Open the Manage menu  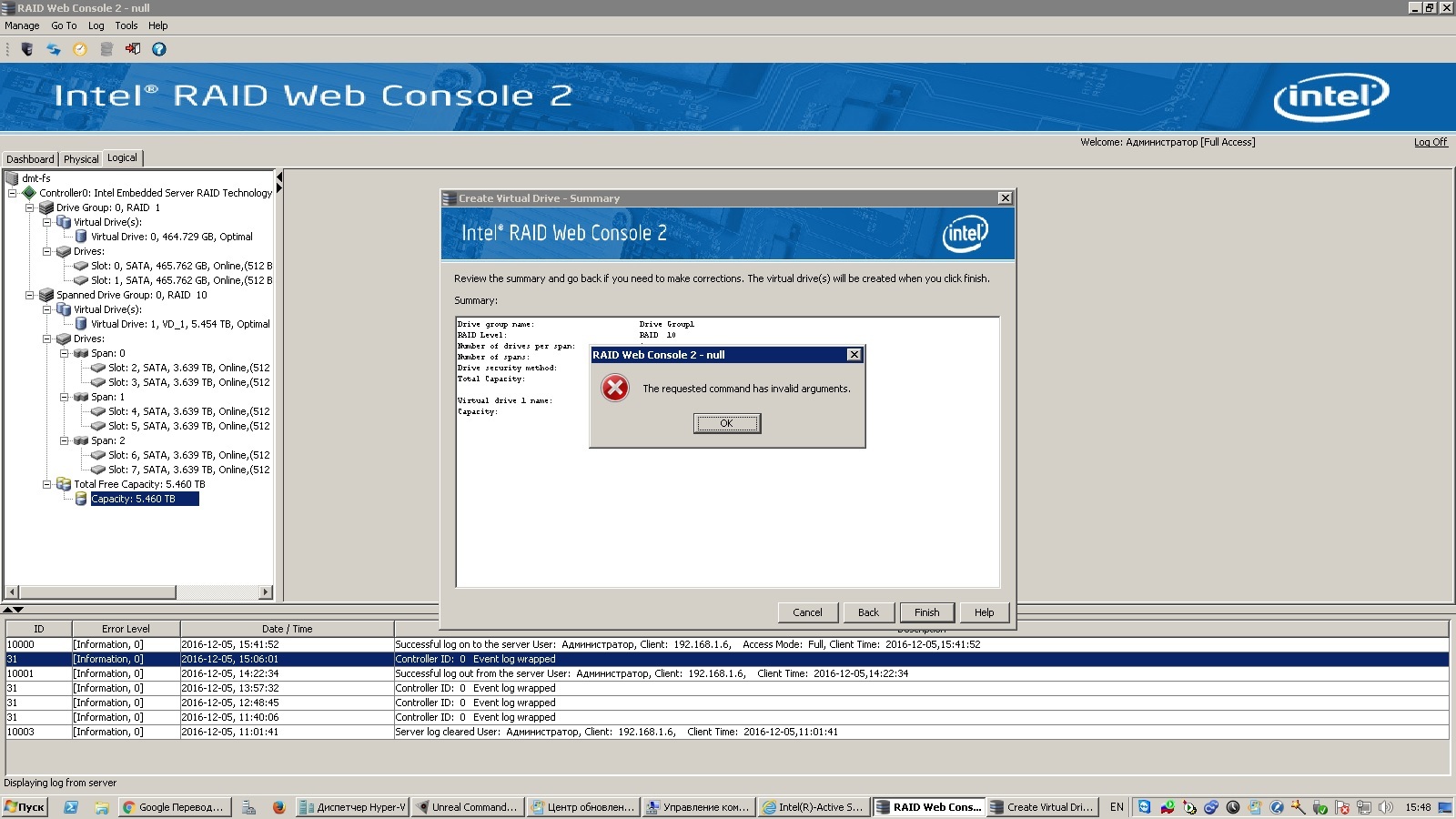(x=22, y=25)
